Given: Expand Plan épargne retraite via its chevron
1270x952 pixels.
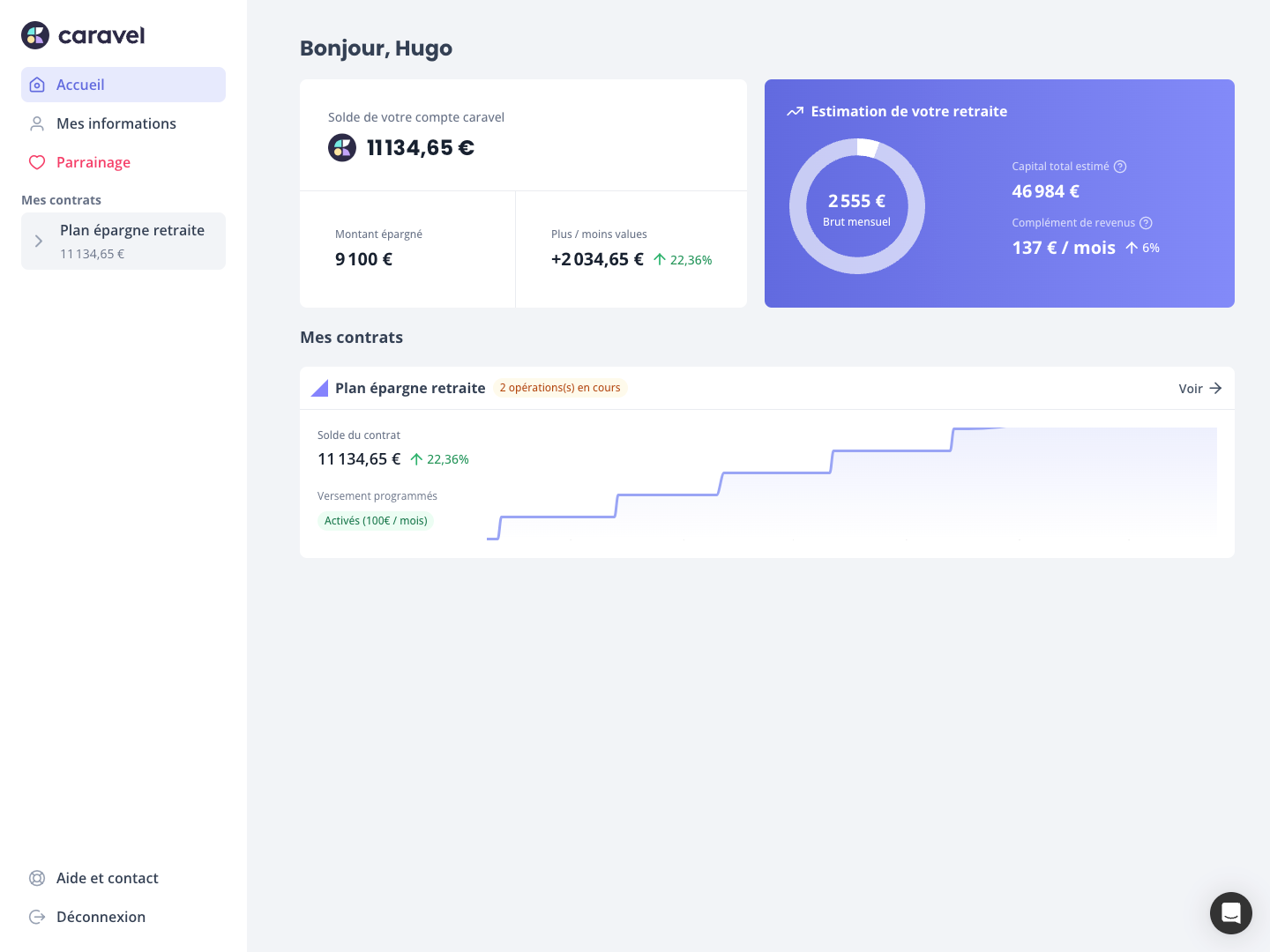Looking at the screenshot, I should coord(38,241).
